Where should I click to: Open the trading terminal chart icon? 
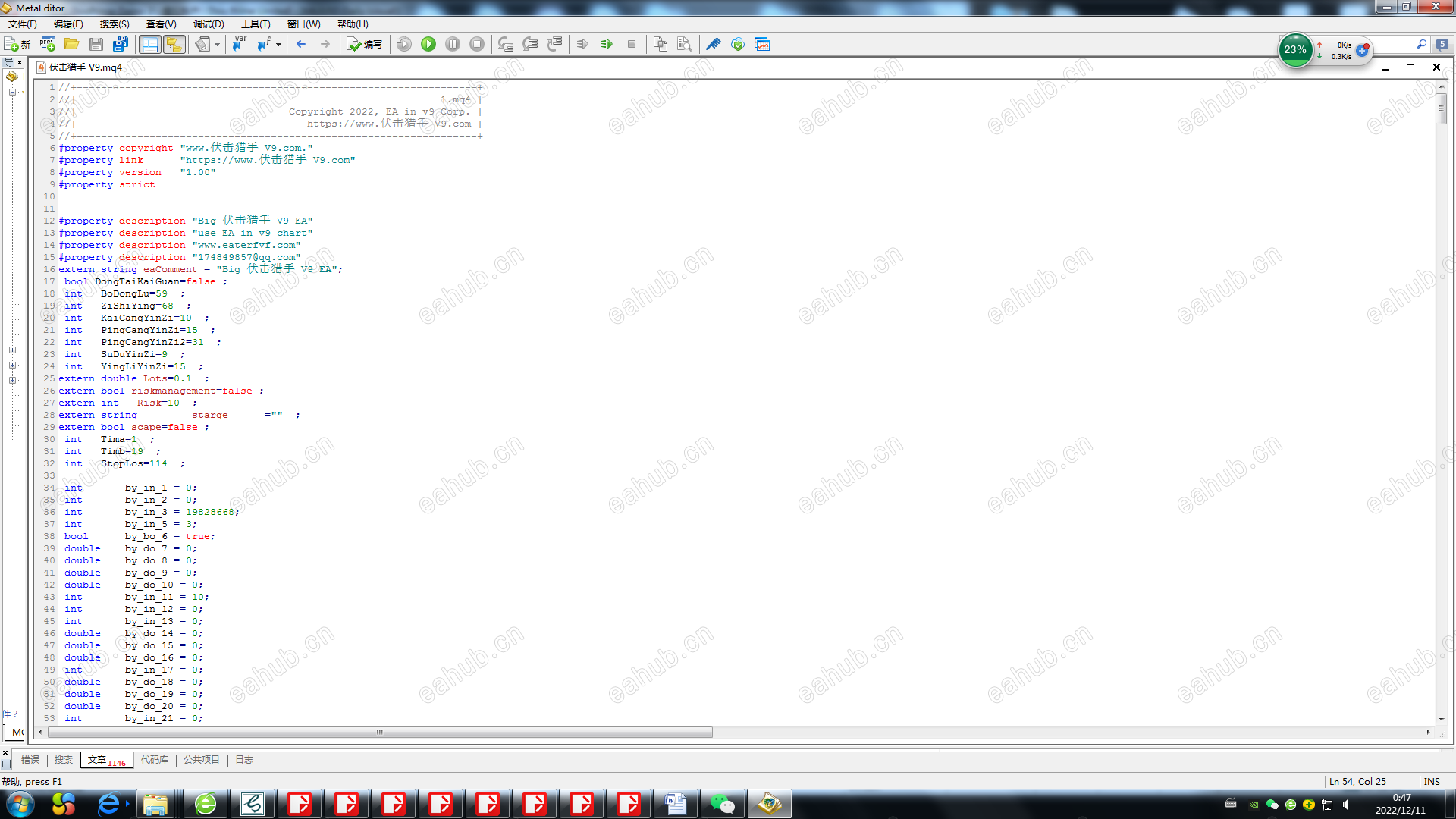click(x=762, y=44)
